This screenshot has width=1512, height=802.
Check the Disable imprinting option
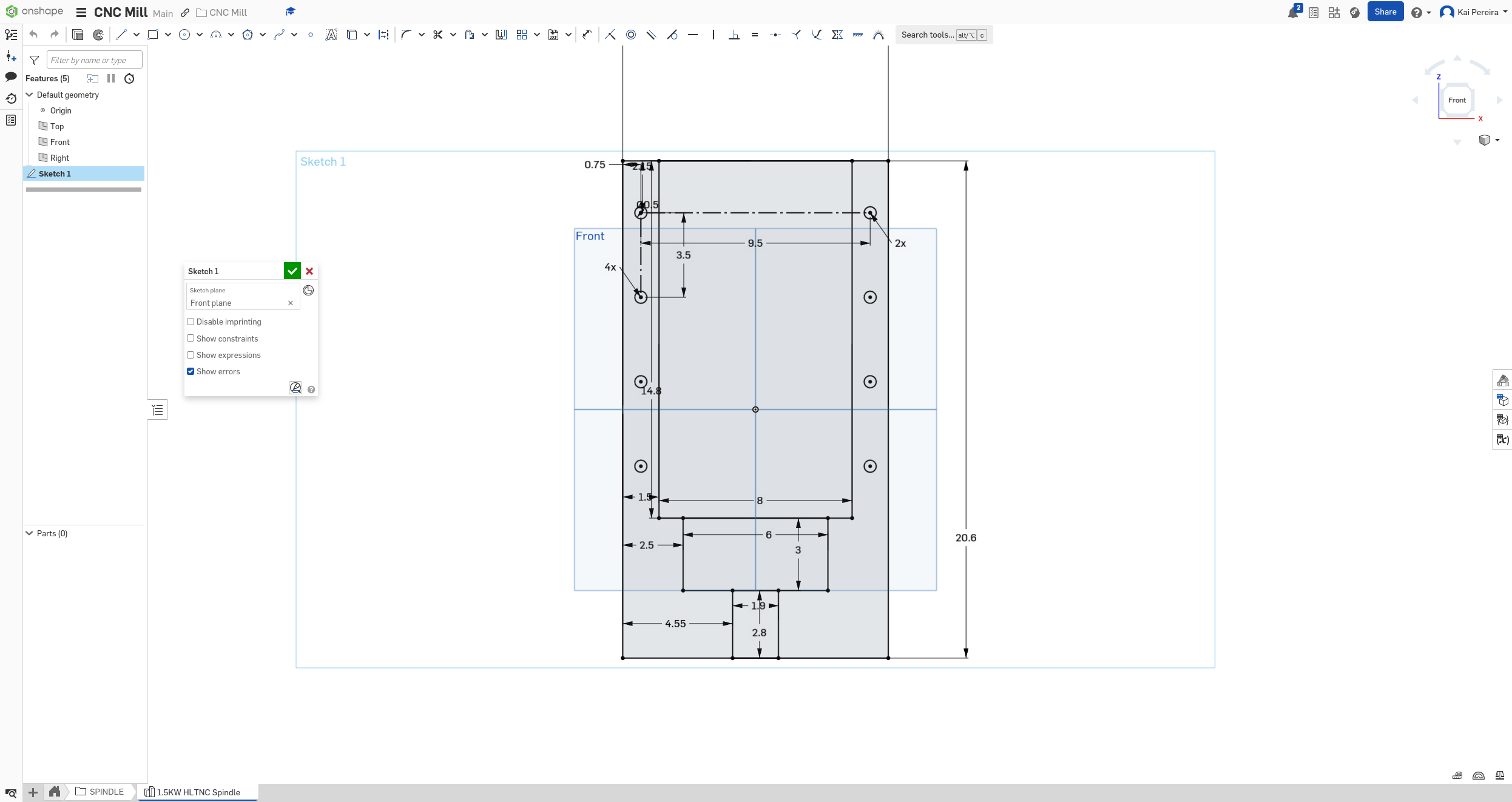coord(190,322)
